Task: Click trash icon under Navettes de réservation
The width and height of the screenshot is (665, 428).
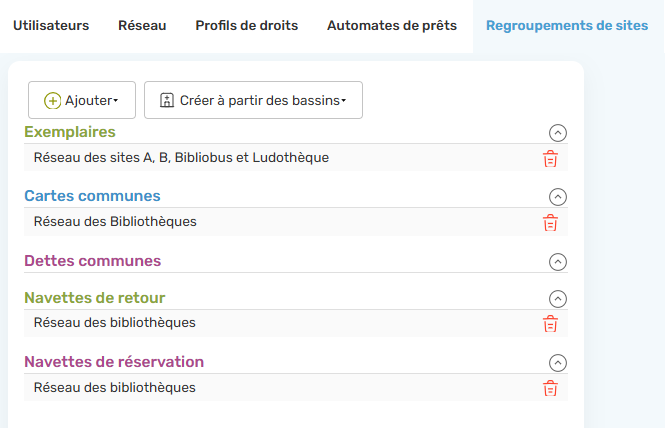Action: coord(550,388)
